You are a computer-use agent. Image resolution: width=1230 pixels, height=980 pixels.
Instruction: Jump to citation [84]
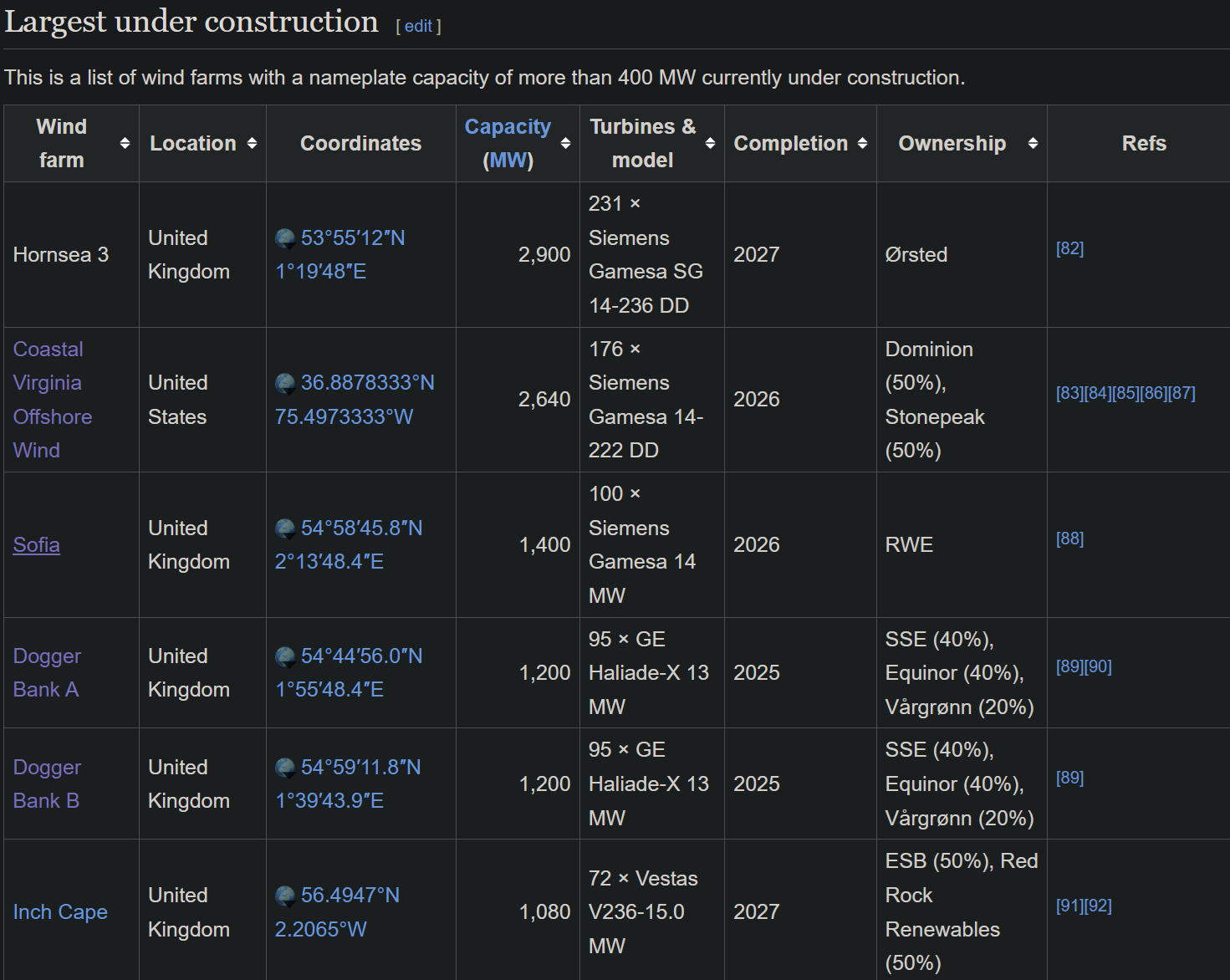1098,393
